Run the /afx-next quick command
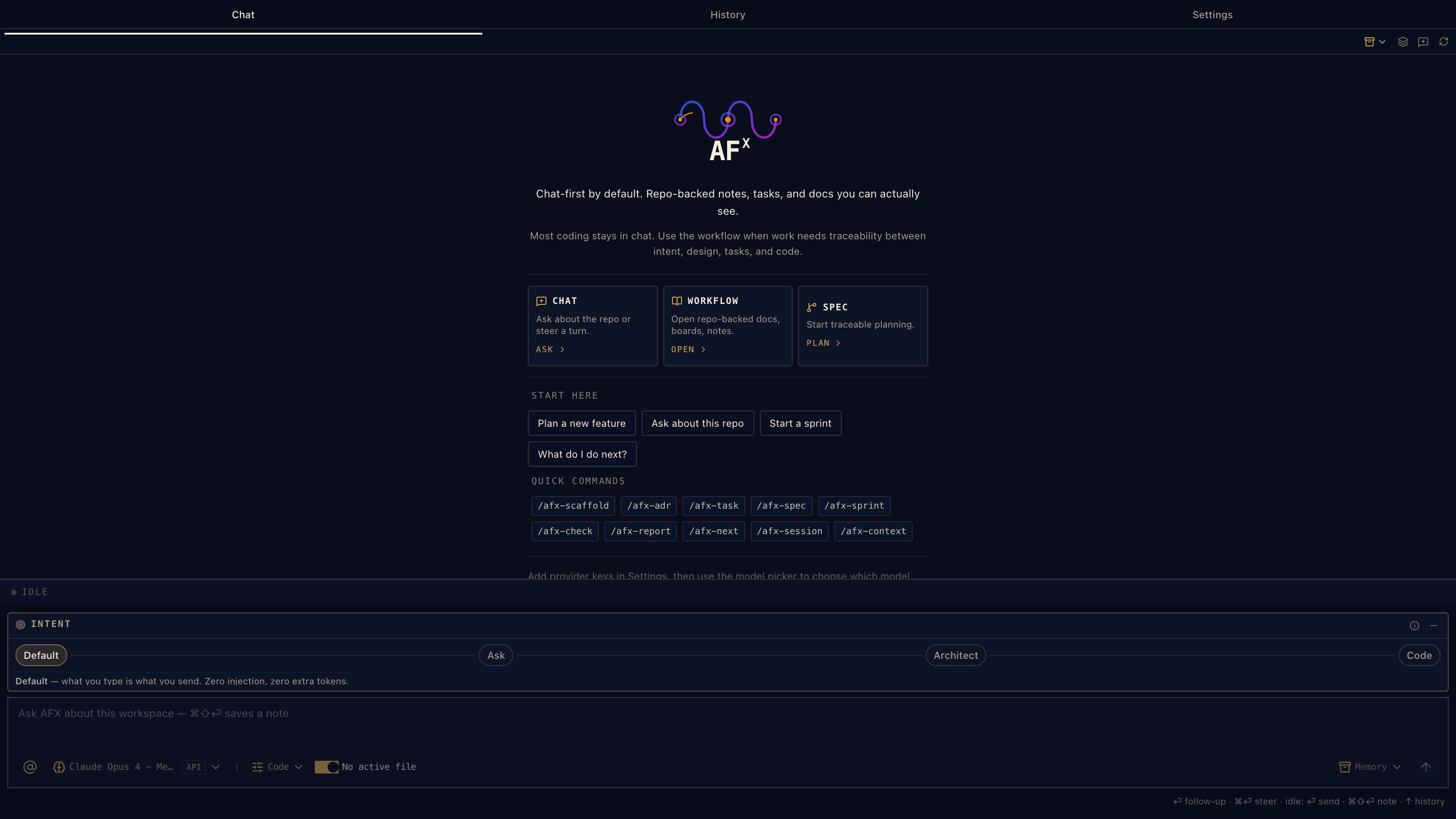The width and height of the screenshot is (1456, 819). pyautogui.click(x=714, y=531)
